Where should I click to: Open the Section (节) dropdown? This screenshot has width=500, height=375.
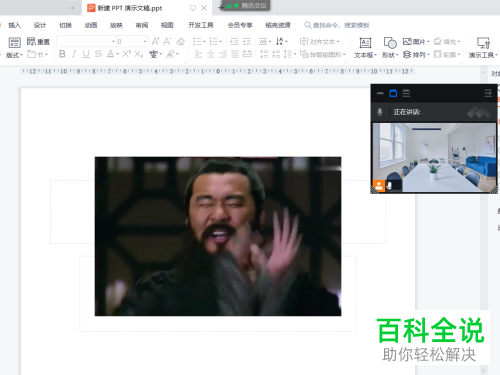(x=37, y=54)
